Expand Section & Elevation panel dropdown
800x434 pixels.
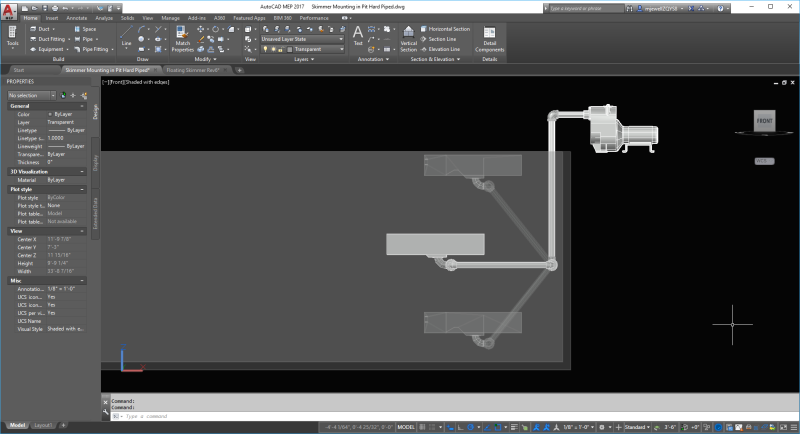click(435, 59)
